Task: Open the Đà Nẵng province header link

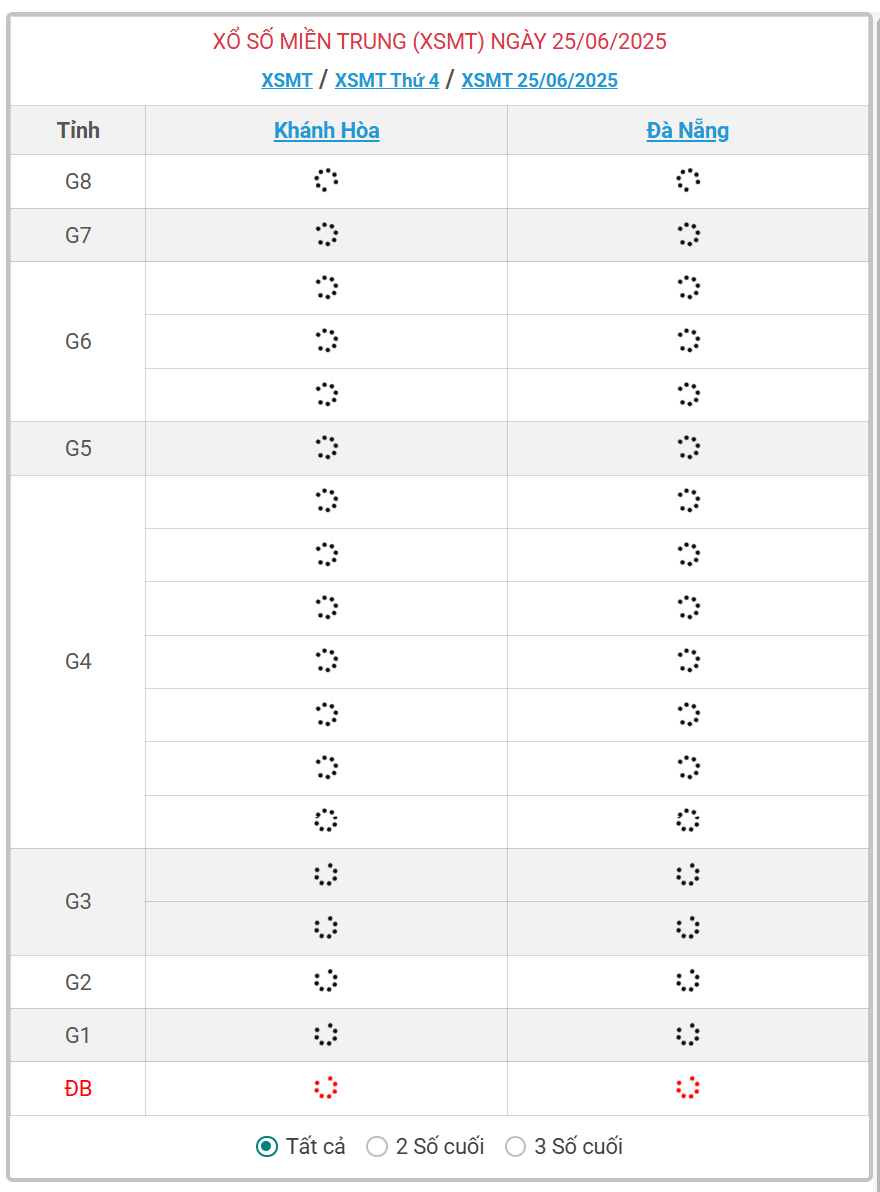Action: (x=688, y=130)
